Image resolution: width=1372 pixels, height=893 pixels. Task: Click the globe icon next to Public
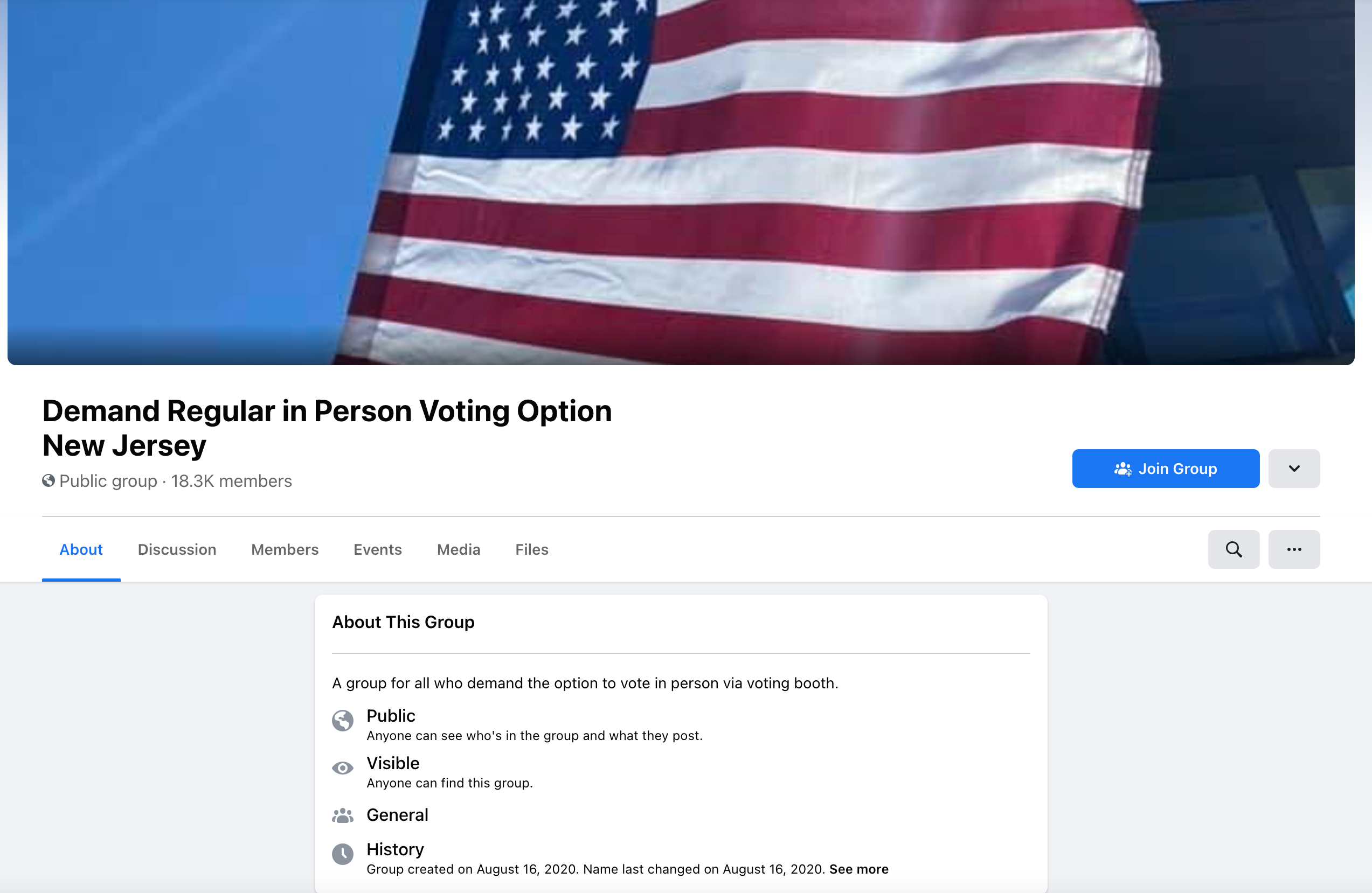pyautogui.click(x=342, y=720)
